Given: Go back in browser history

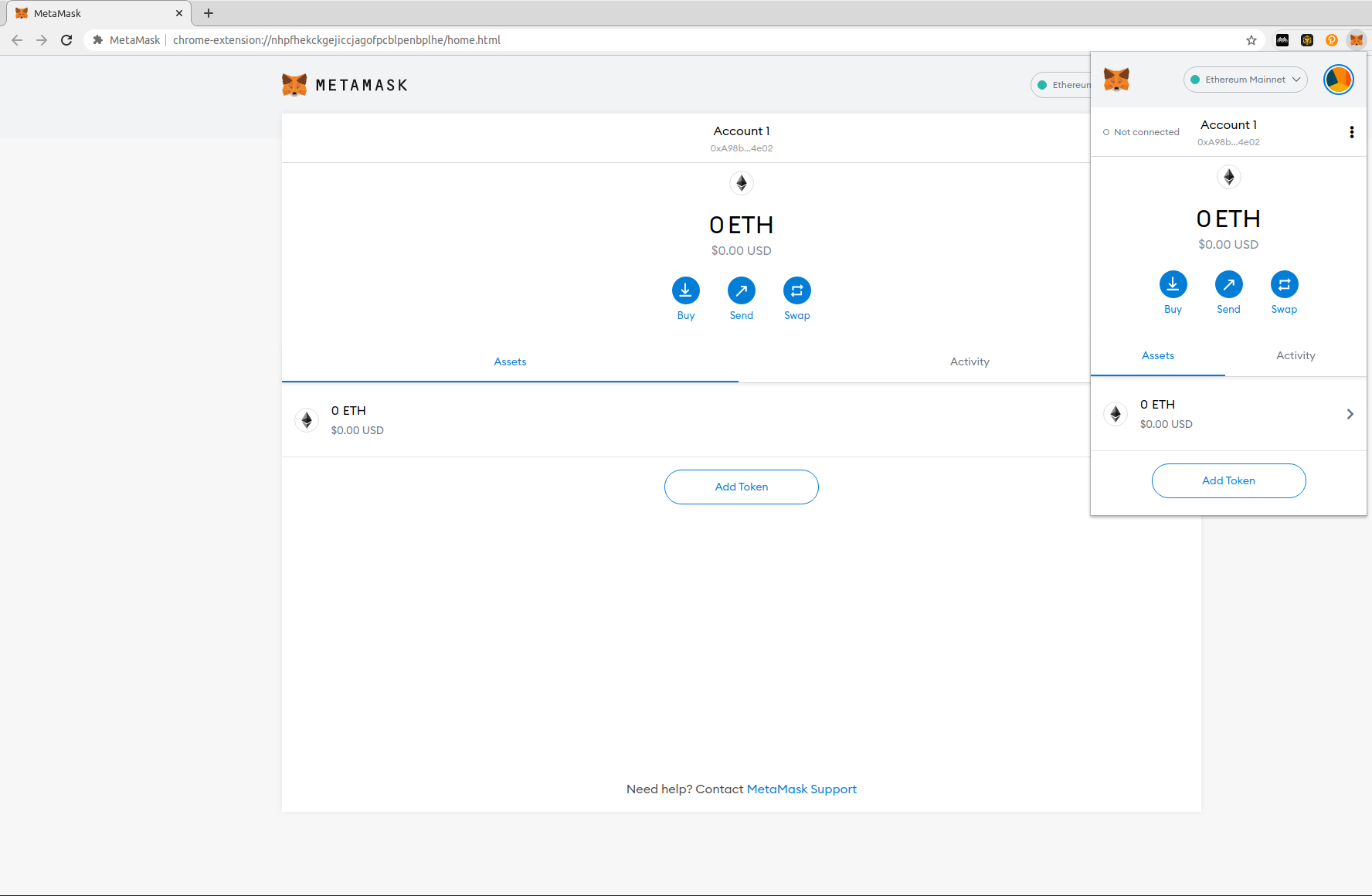Looking at the screenshot, I should 17,40.
